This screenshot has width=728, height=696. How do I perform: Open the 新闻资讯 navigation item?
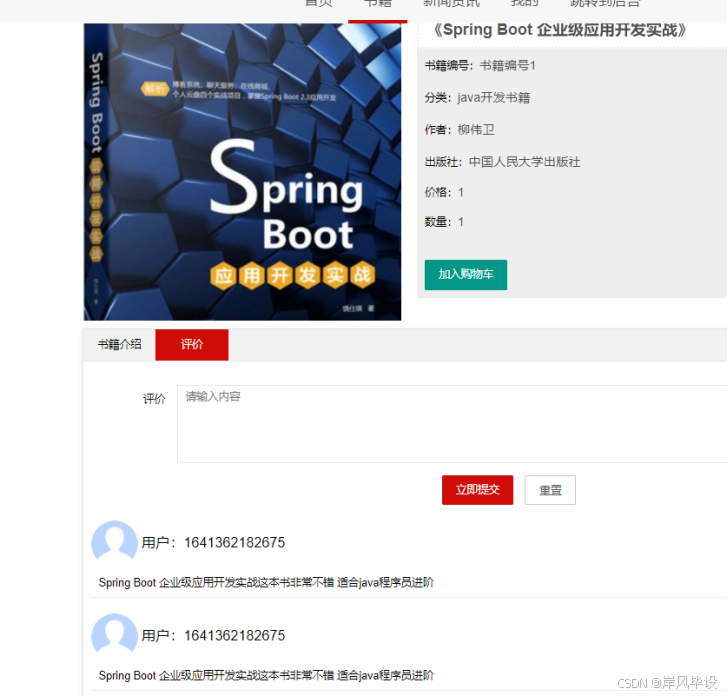point(451,4)
